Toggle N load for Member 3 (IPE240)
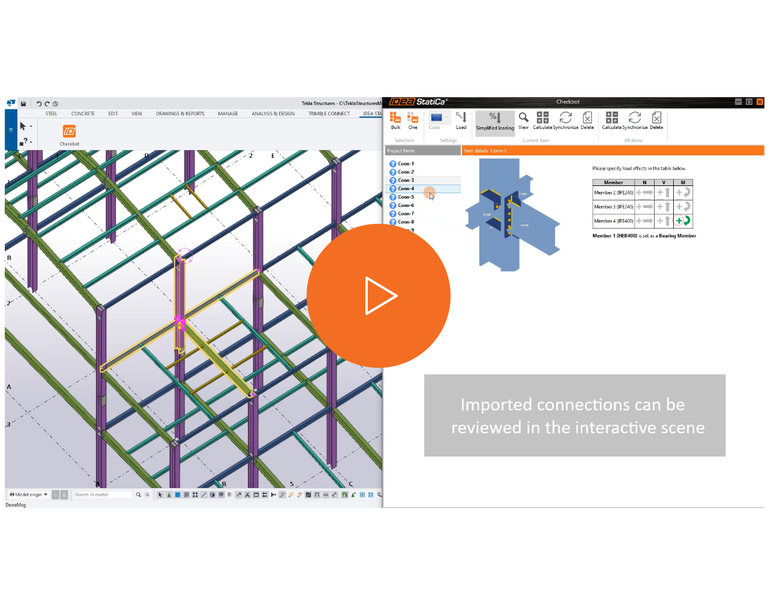Viewport: 768px width, 600px height. [x=644, y=207]
